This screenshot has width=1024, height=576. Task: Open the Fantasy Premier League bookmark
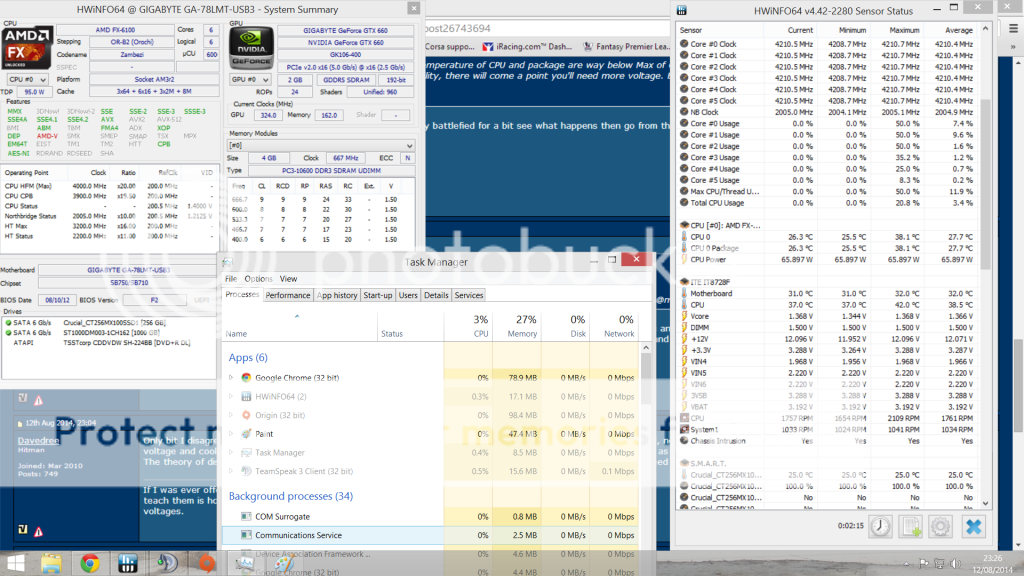[626, 46]
